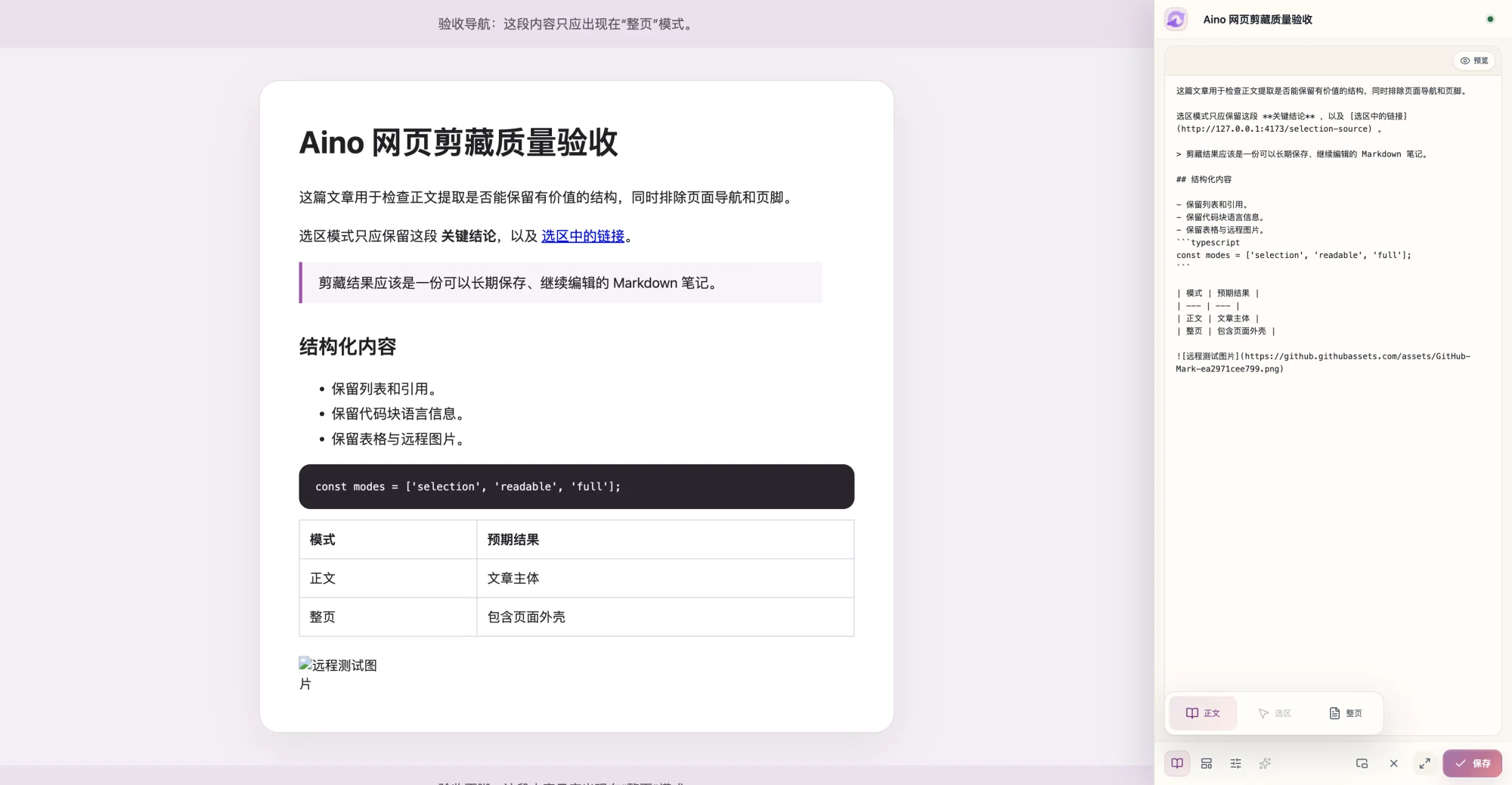
Task: Click the ## 结构化内容 line in the Markdown editor
Action: point(1204,179)
